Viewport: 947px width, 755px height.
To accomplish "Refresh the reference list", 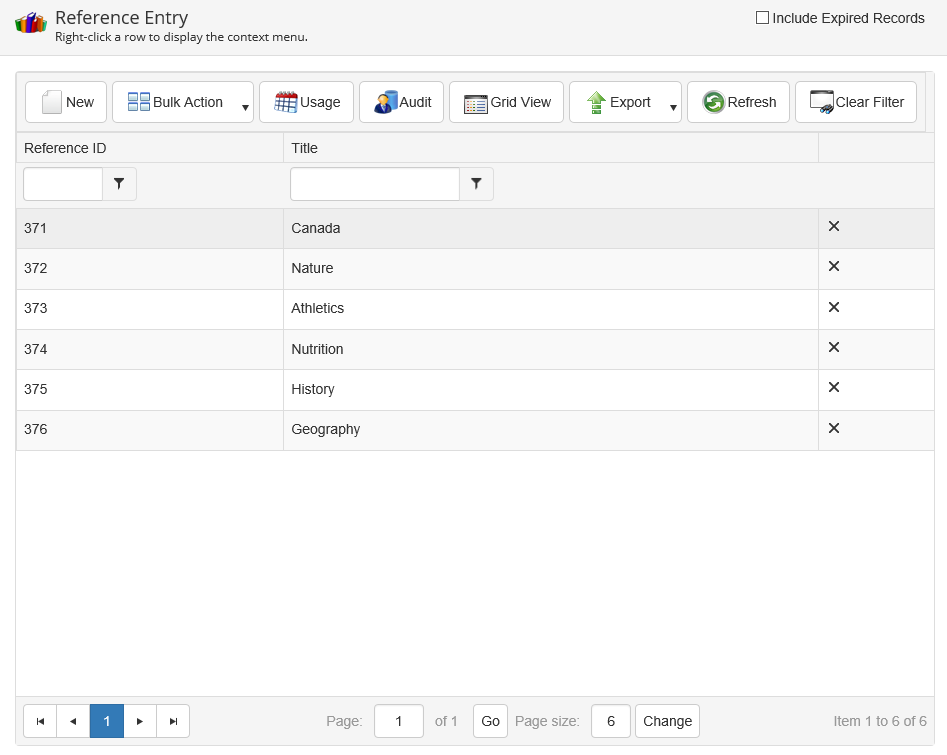I will click(738, 102).
